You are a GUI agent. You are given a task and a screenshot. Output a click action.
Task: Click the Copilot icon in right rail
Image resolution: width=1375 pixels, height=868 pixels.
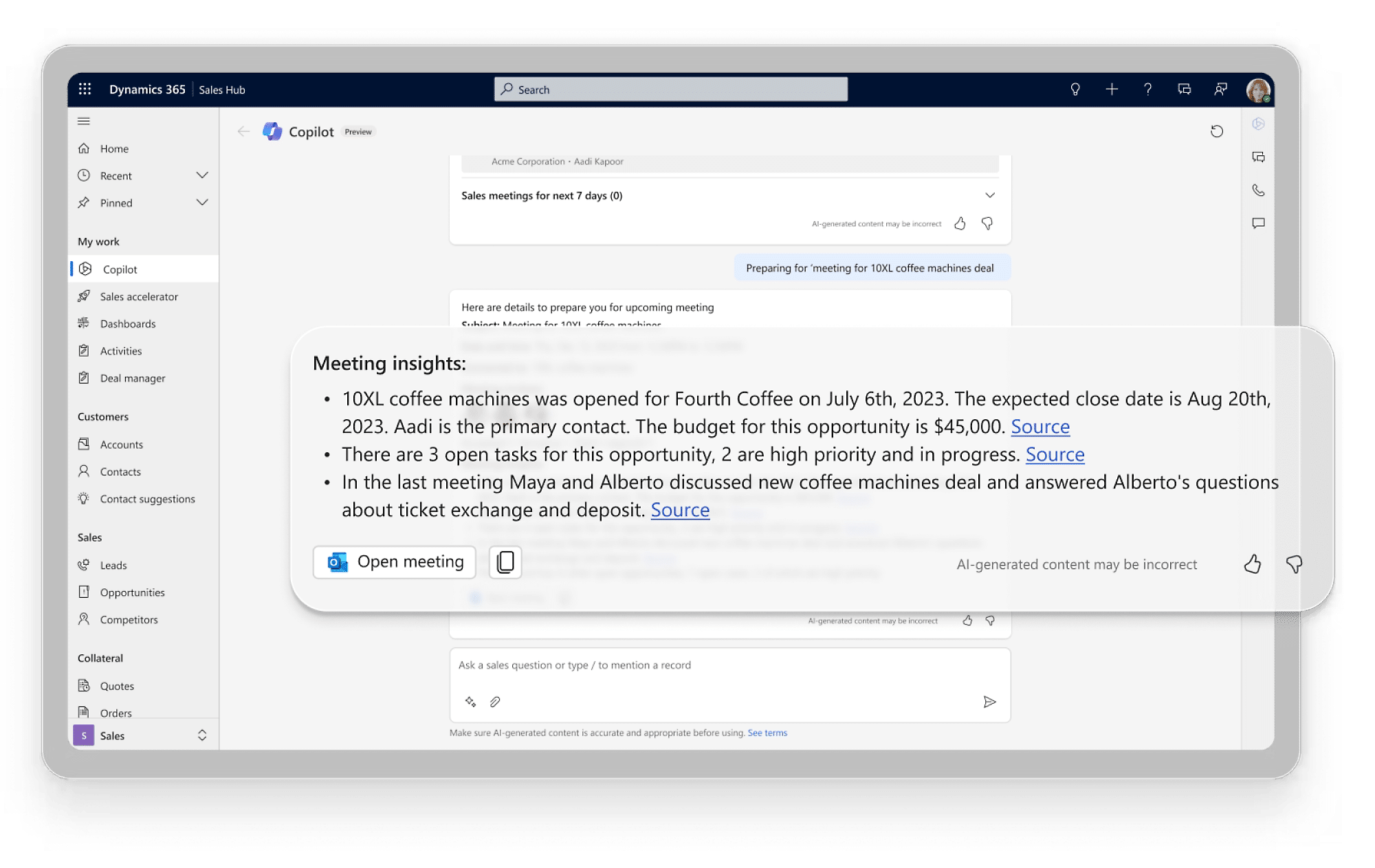point(1258,124)
